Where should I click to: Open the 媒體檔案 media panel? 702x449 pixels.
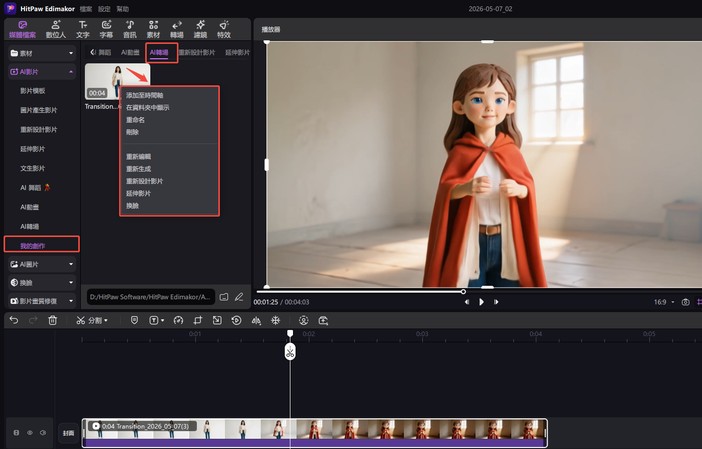(22, 29)
